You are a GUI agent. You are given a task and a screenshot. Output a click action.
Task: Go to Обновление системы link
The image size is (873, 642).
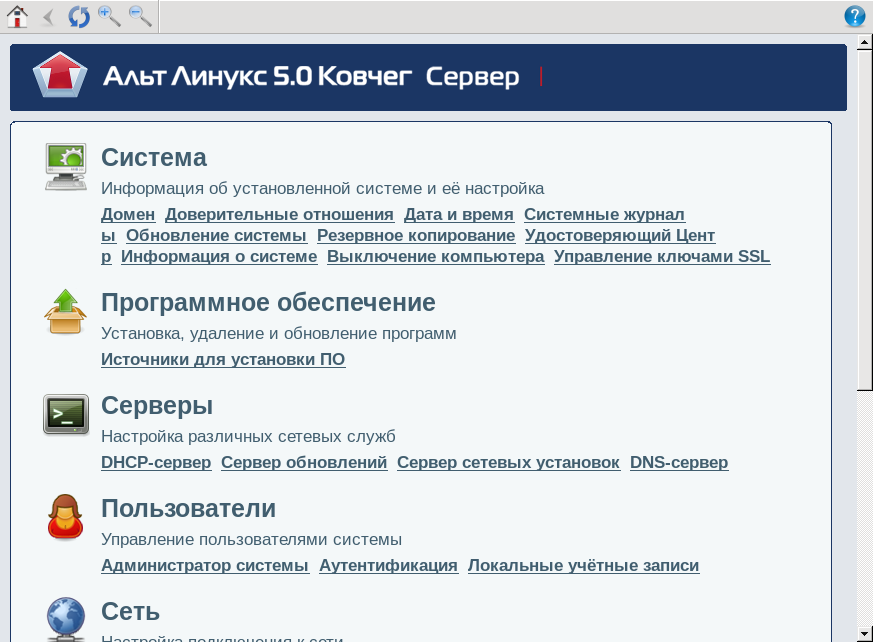coord(216,235)
